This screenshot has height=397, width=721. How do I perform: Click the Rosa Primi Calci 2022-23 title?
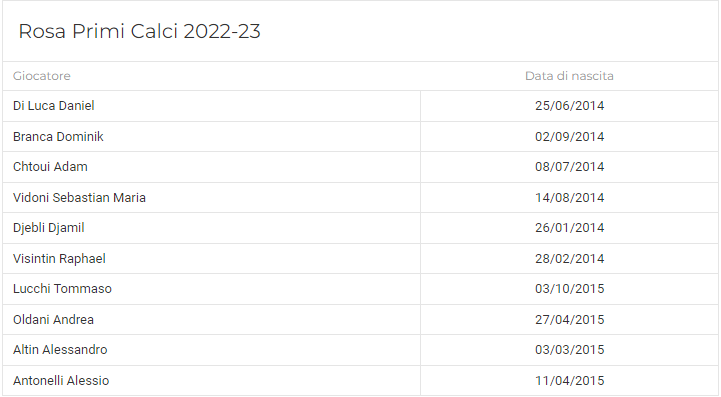click(x=139, y=31)
